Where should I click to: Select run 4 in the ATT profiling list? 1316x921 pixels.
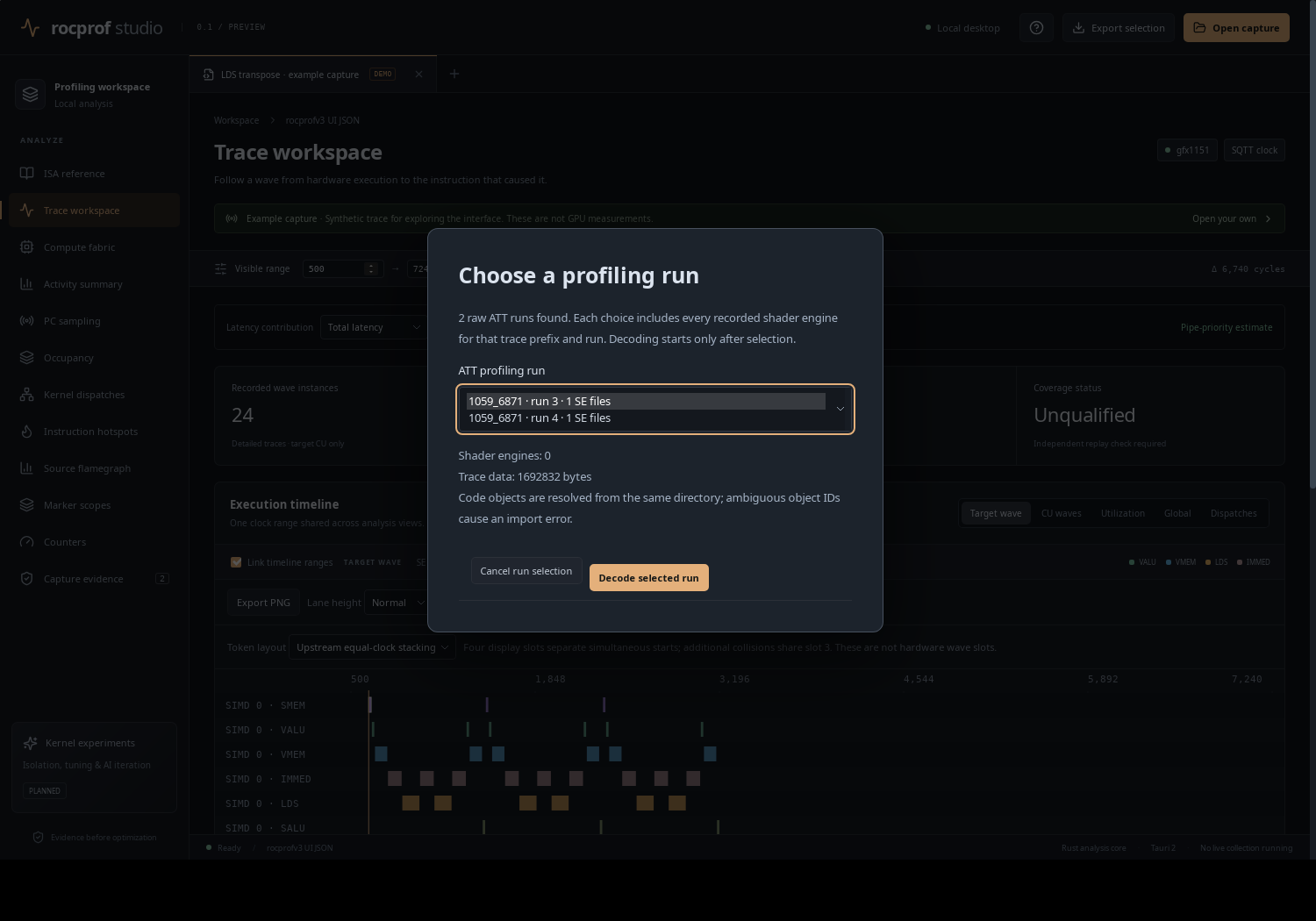pyautogui.click(x=646, y=418)
